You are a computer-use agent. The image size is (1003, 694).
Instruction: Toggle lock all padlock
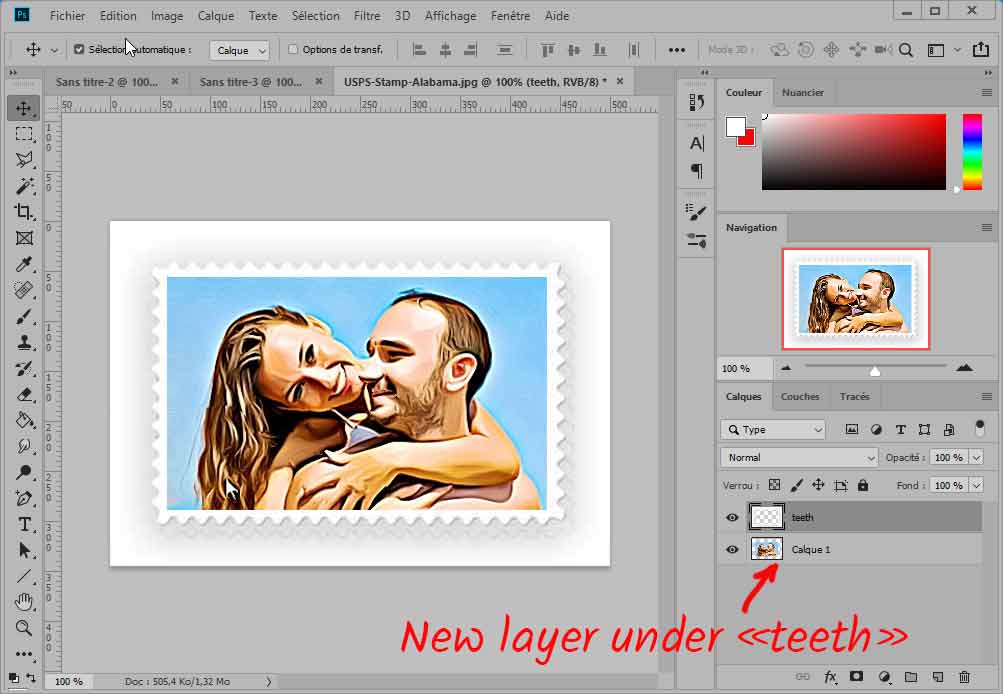point(863,485)
